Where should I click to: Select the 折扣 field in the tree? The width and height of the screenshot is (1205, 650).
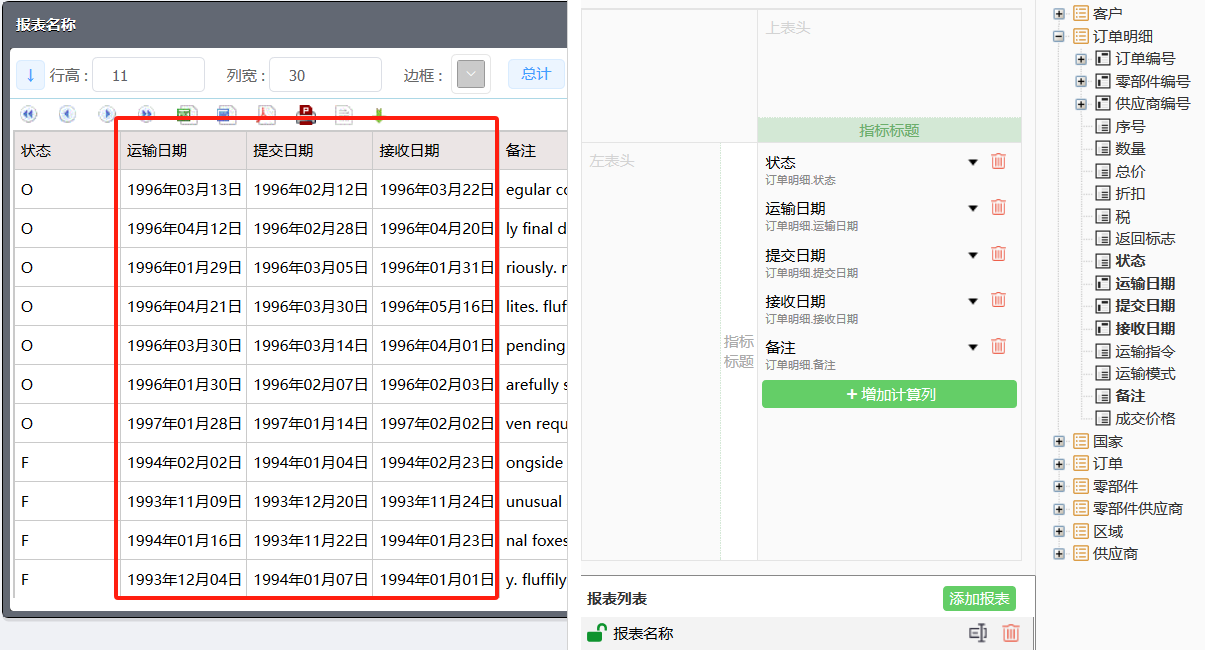click(1130, 194)
